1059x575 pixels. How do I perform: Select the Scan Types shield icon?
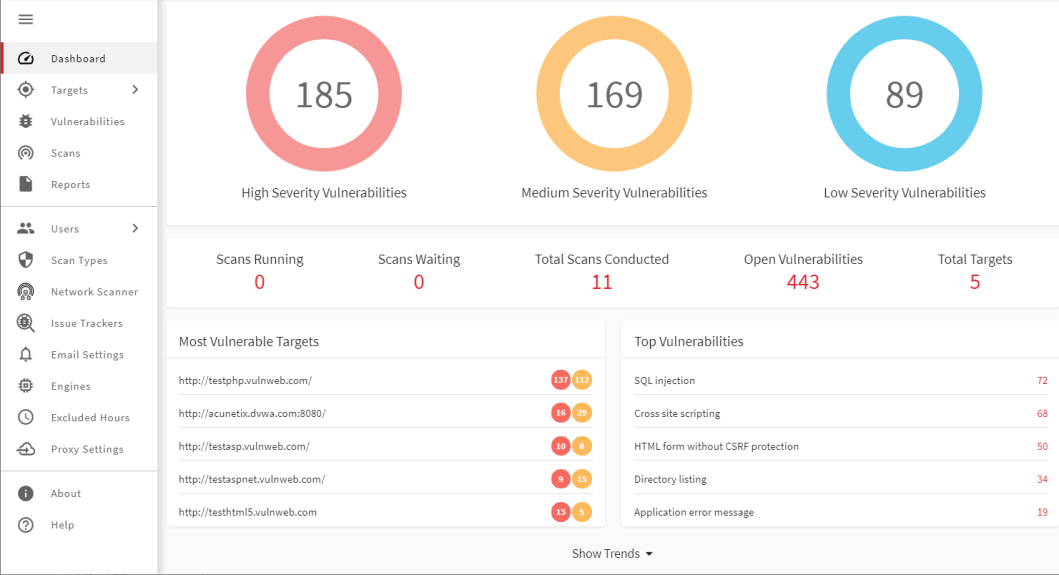(x=26, y=260)
